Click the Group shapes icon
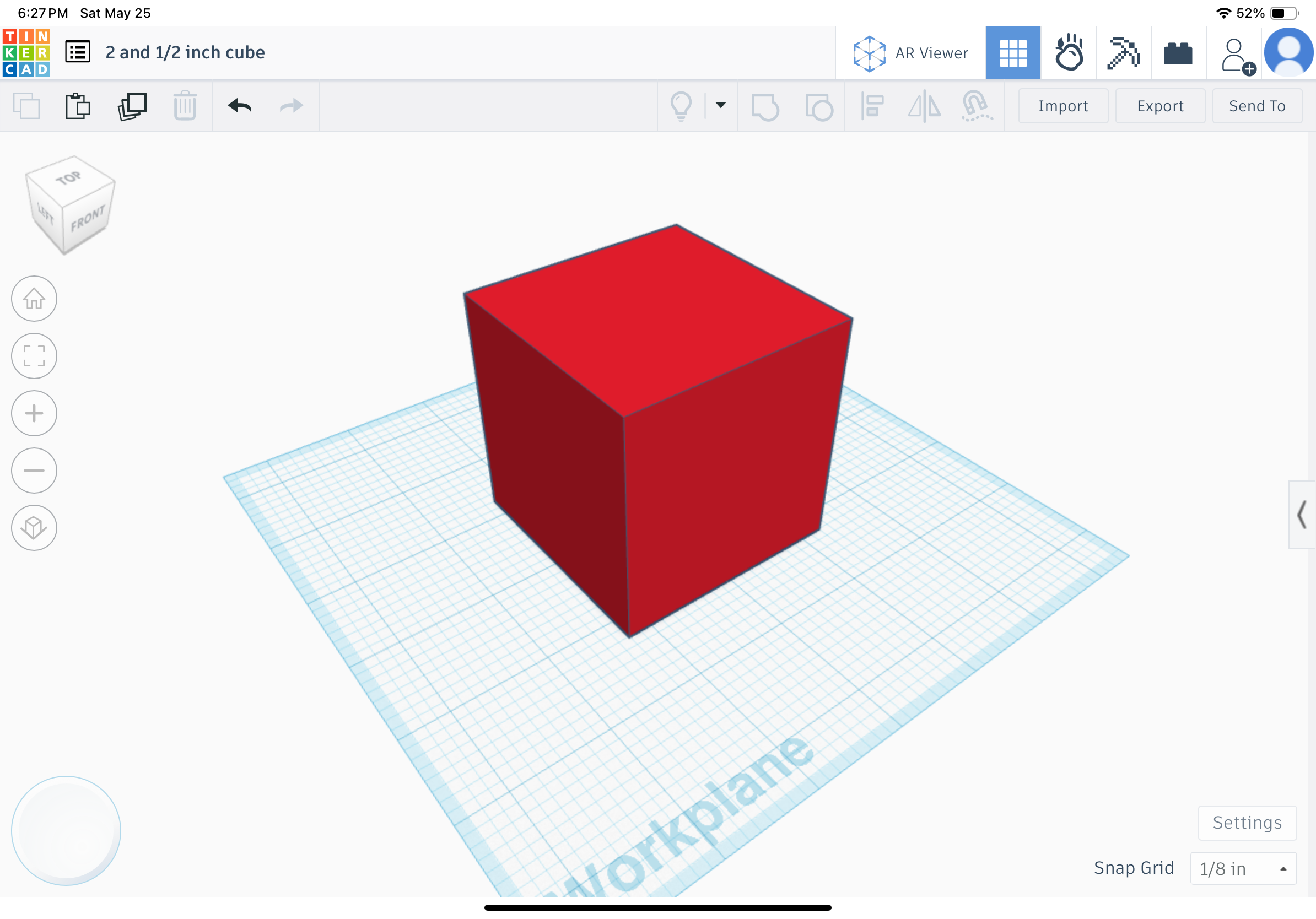 pyautogui.click(x=765, y=106)
